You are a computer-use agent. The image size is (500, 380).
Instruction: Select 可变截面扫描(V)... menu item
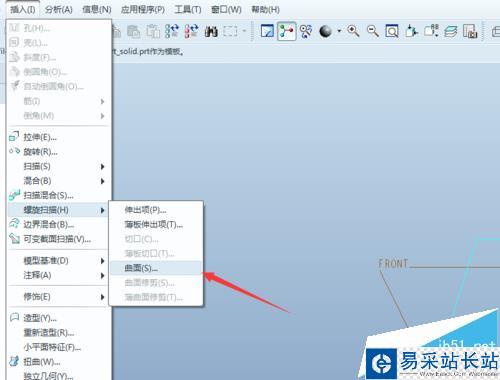[58, 239]
